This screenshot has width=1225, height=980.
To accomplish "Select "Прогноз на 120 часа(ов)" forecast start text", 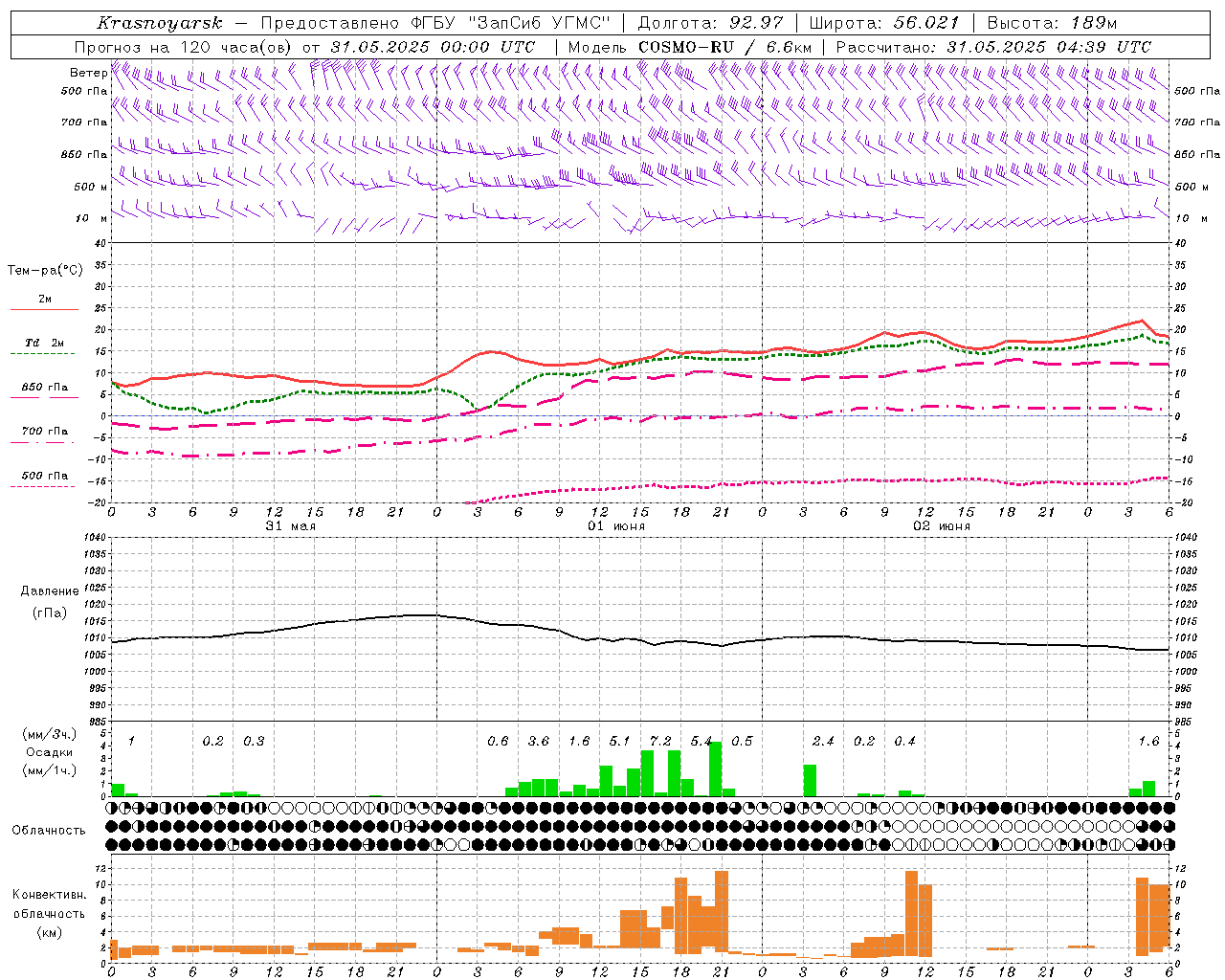I will (182, 47).
